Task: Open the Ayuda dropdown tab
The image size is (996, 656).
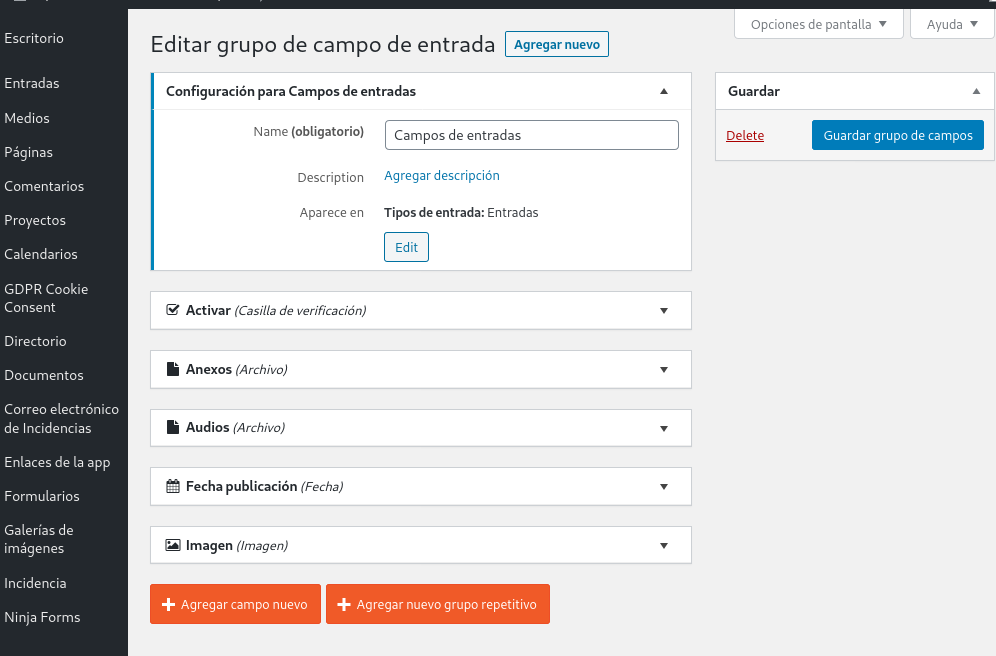Action: pyautogui.click(x=951, y=24)
